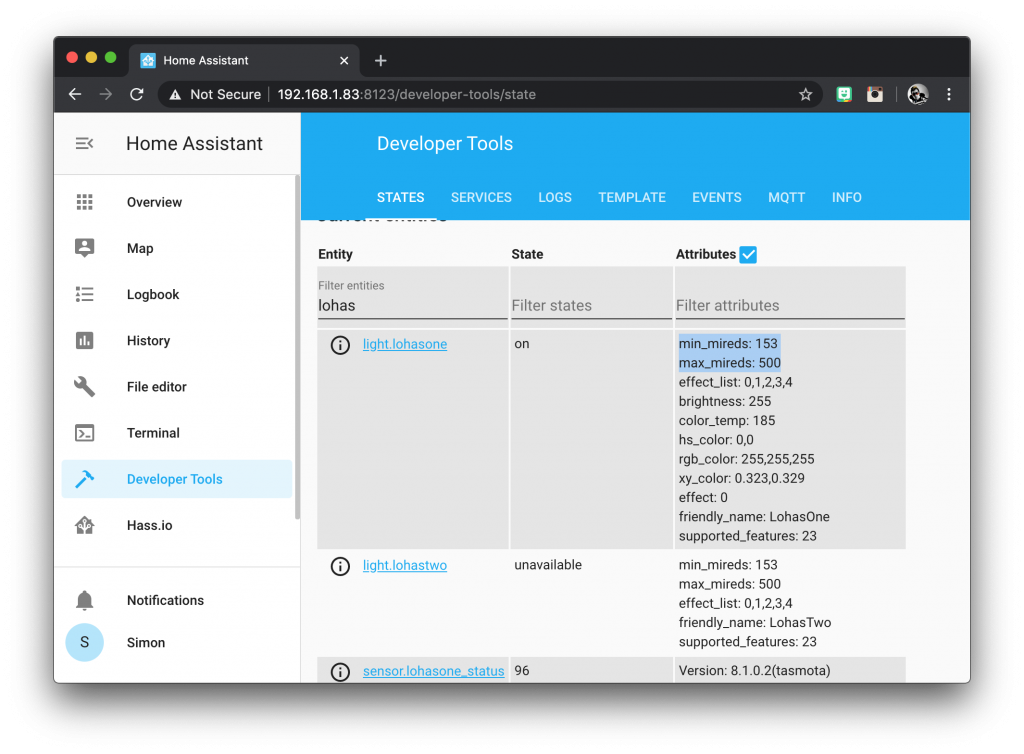Reload the page in the browser
Screen dimensions: 1024x754
[x=136, y=95]
